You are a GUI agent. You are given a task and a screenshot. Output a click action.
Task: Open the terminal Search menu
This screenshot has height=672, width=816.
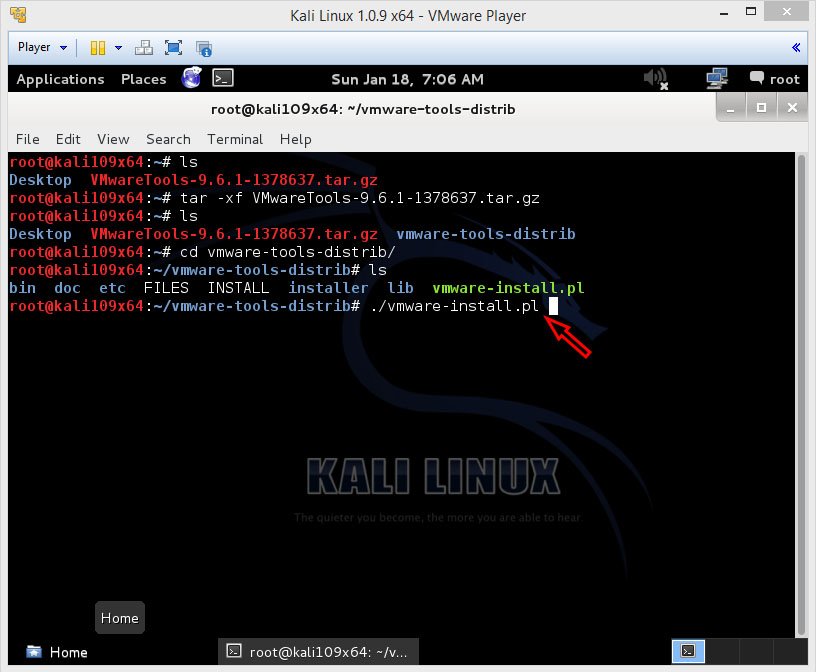coord(168,140)
